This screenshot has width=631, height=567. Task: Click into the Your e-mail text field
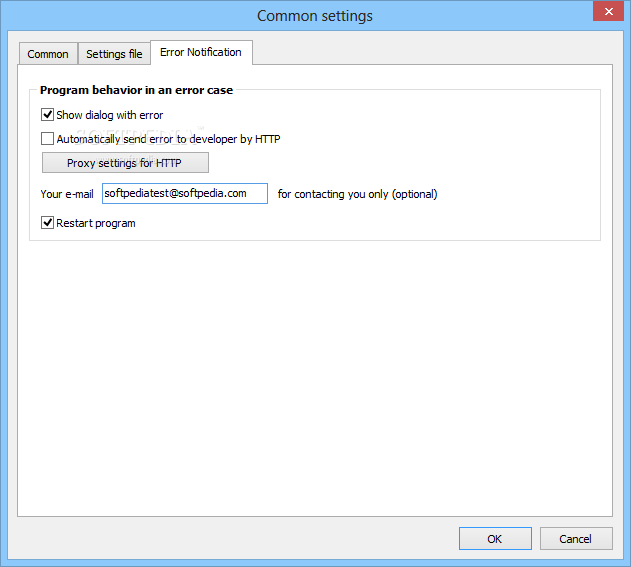click(x=184, y=194)
